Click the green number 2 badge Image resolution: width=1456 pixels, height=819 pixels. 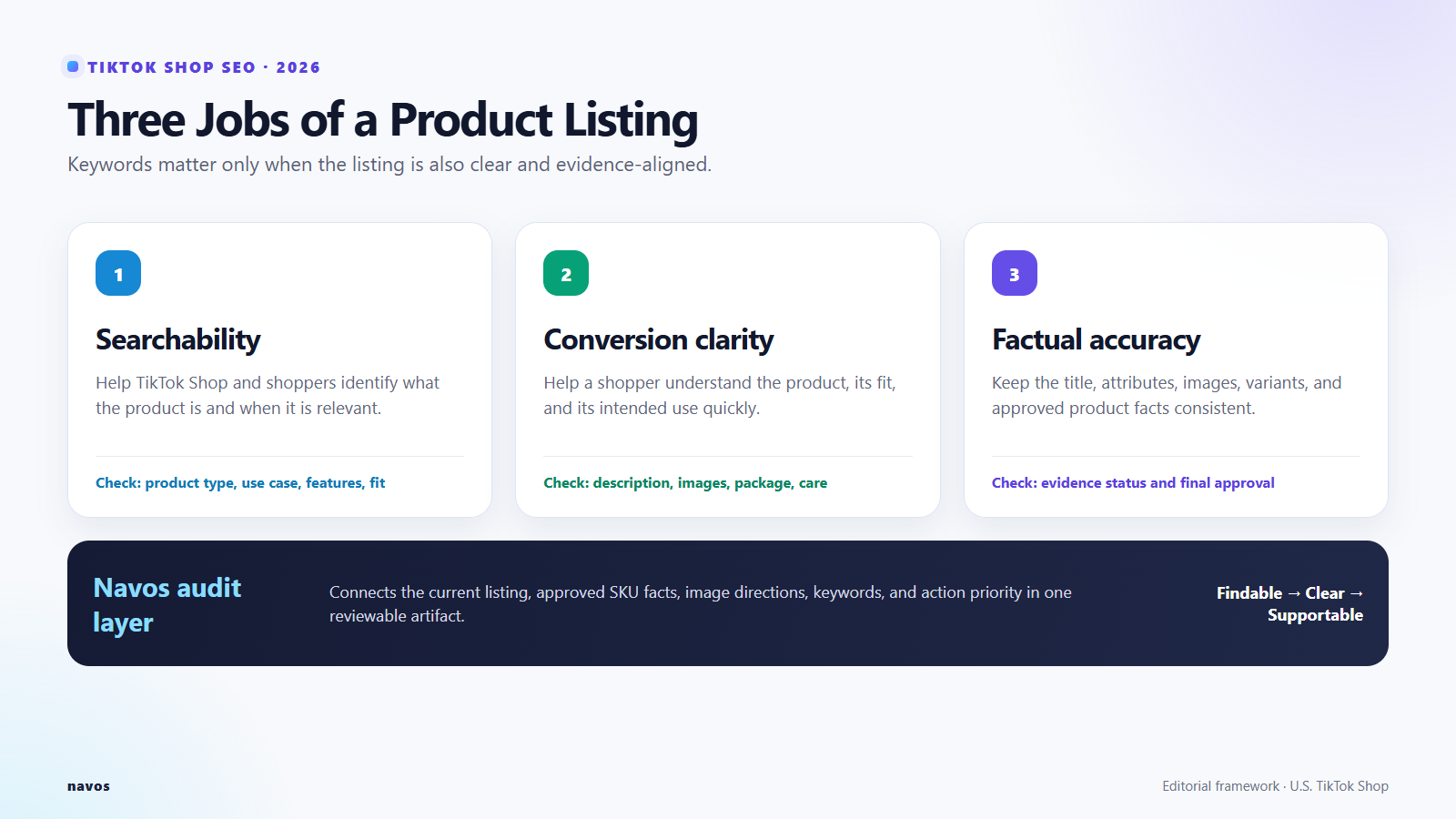click(566, 273)
